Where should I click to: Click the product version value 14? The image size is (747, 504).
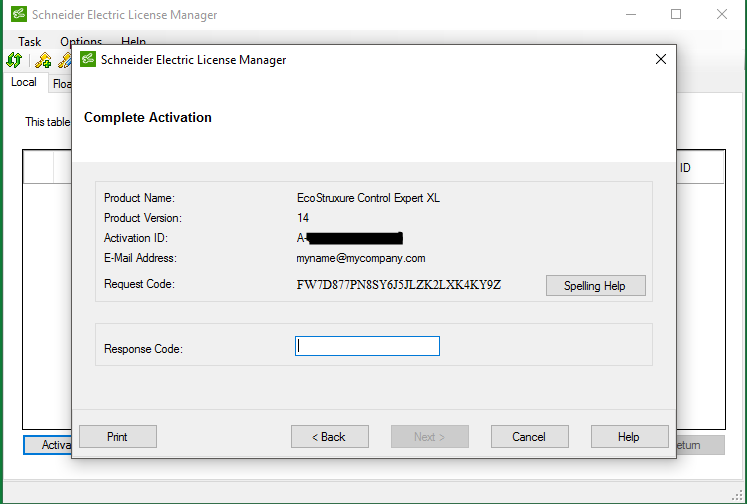coord(303,218)
